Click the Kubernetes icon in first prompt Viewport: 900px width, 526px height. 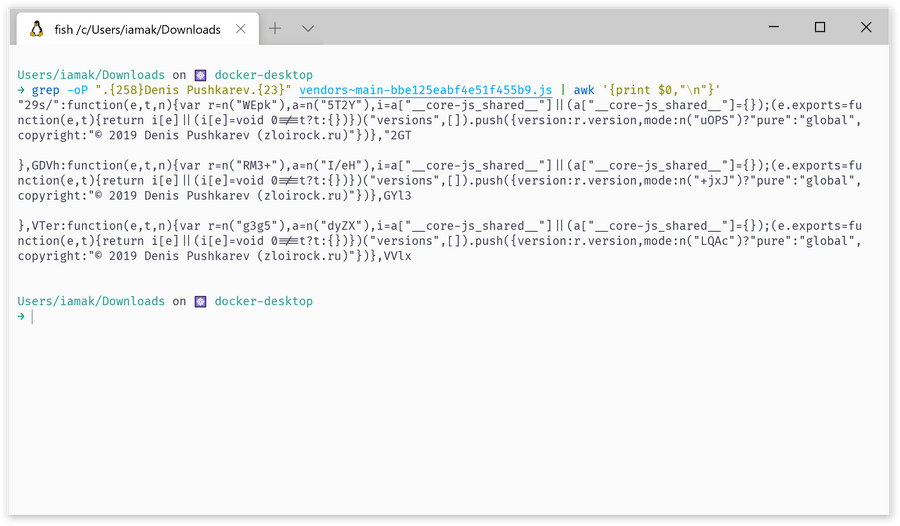coord(200,75)
